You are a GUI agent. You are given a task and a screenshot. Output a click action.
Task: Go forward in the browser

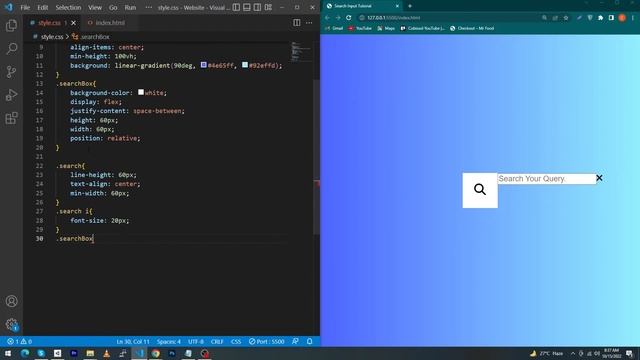pos(338,18)
